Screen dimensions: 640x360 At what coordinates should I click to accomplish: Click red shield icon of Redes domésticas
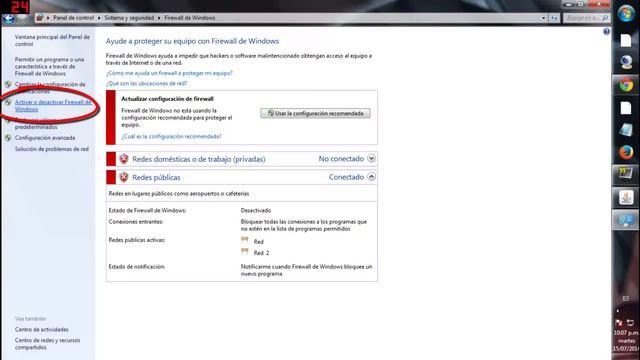[124, 159]
